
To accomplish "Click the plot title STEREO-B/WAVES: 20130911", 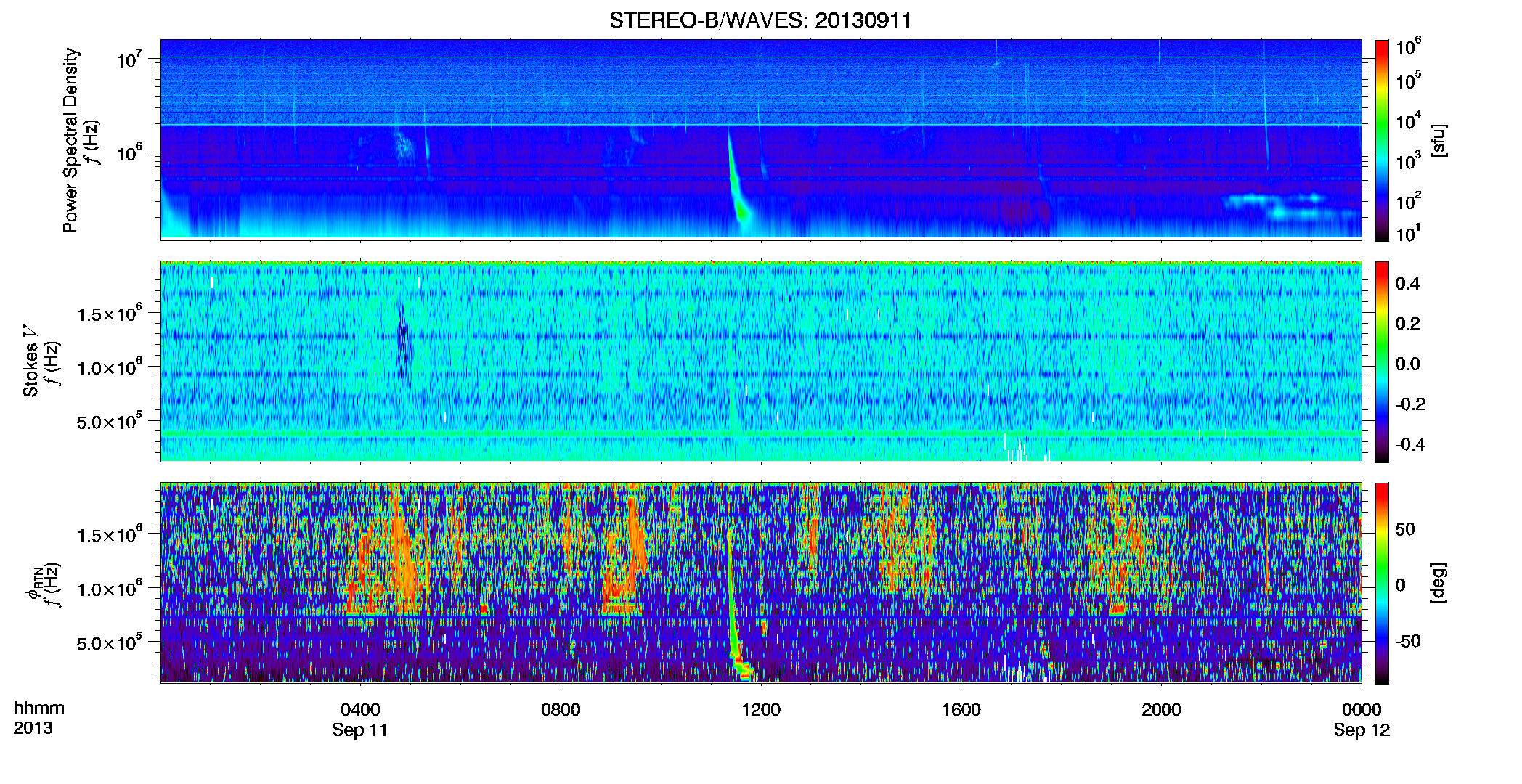I will (760, 20).
